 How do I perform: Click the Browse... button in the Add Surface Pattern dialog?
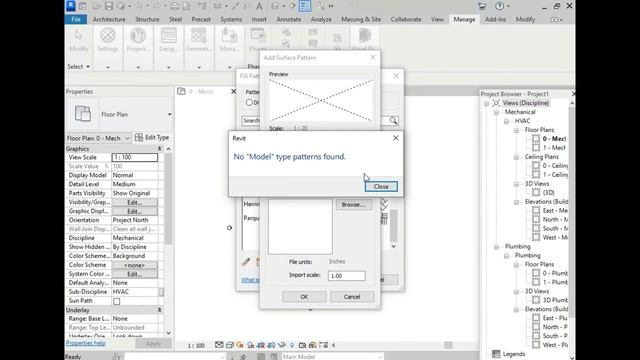[x=353, y=204]
